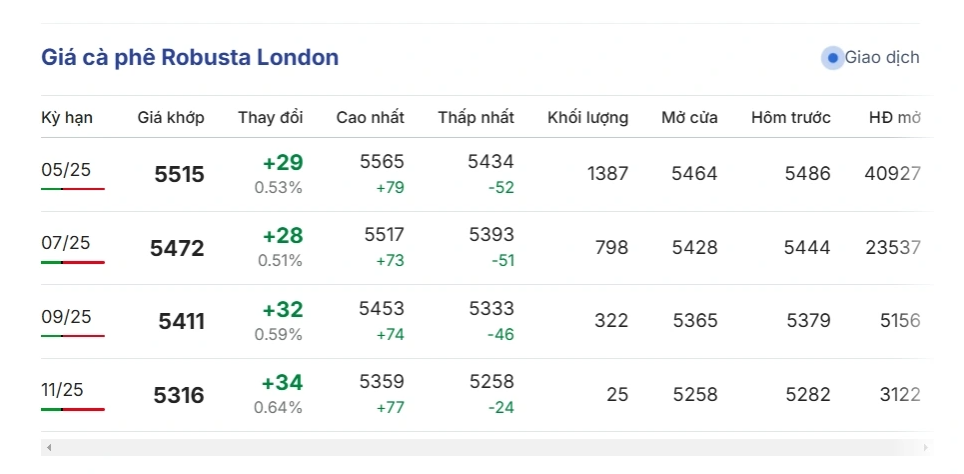Sort by the Thay đổi column header
964x474 pixels.
pyautogui.click(x=270, y=118)
